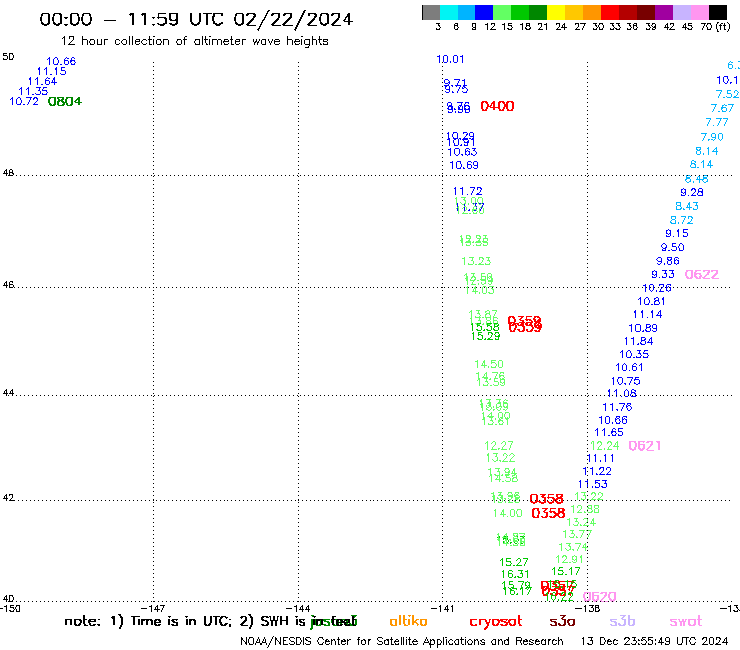
Task: Click wave height value 10.01
Action: (450, 59)
